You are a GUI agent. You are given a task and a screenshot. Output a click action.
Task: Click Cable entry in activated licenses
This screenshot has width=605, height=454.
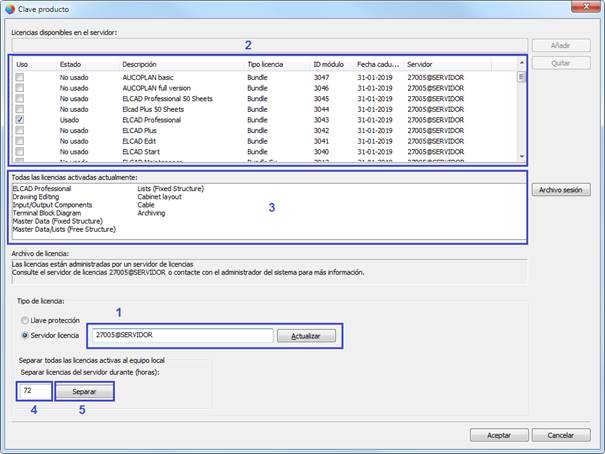click(x=146, y=205)
